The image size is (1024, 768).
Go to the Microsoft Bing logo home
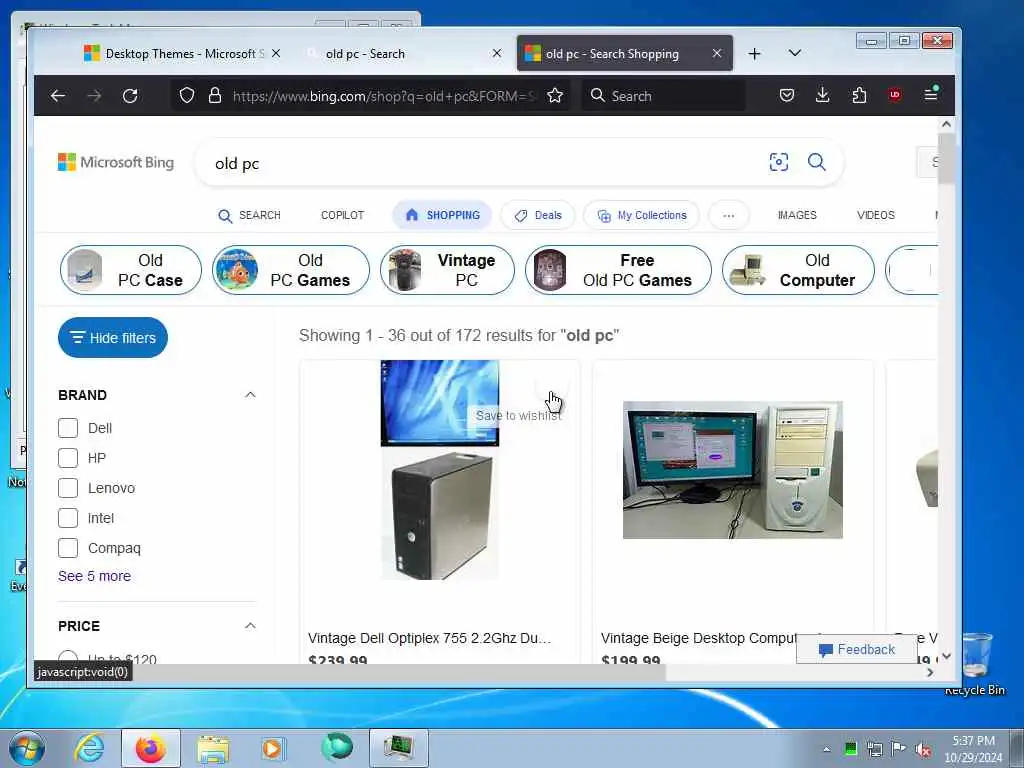pos(116,162)
